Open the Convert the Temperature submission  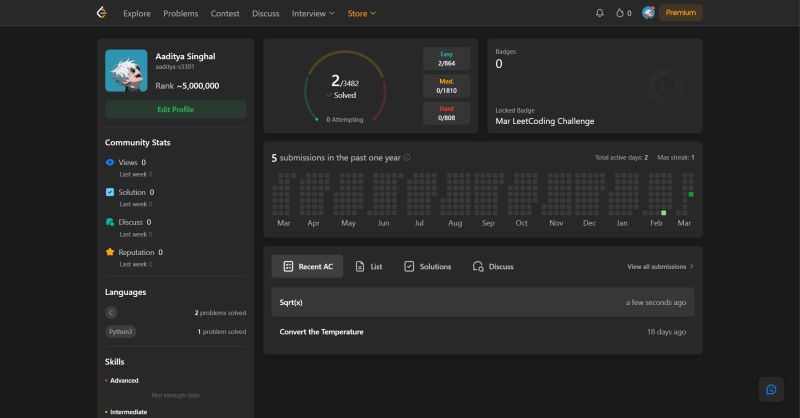click(483, 332)
